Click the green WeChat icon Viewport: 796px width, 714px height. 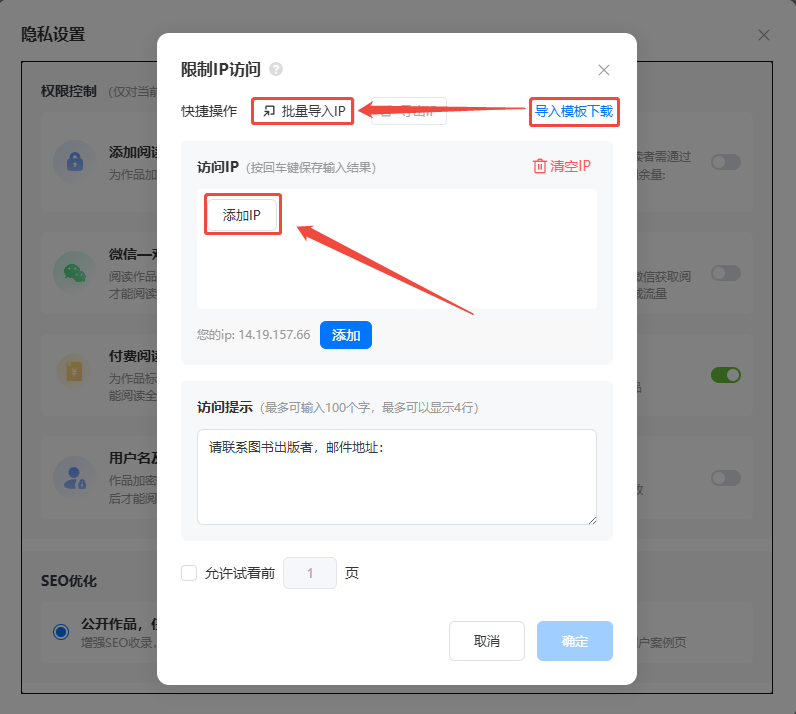tap(75, 272)
